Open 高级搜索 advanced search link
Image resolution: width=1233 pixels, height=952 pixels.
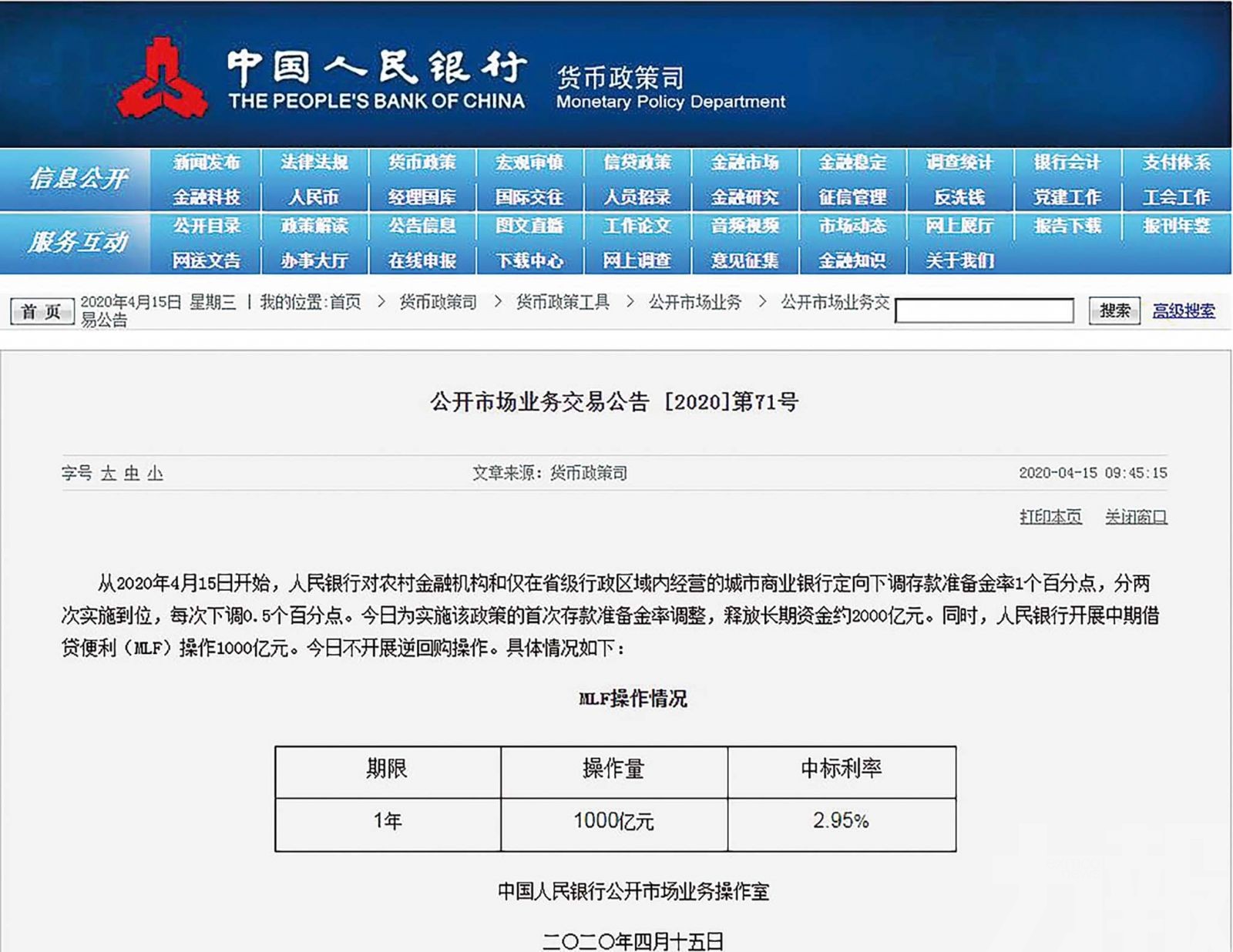1184,310
